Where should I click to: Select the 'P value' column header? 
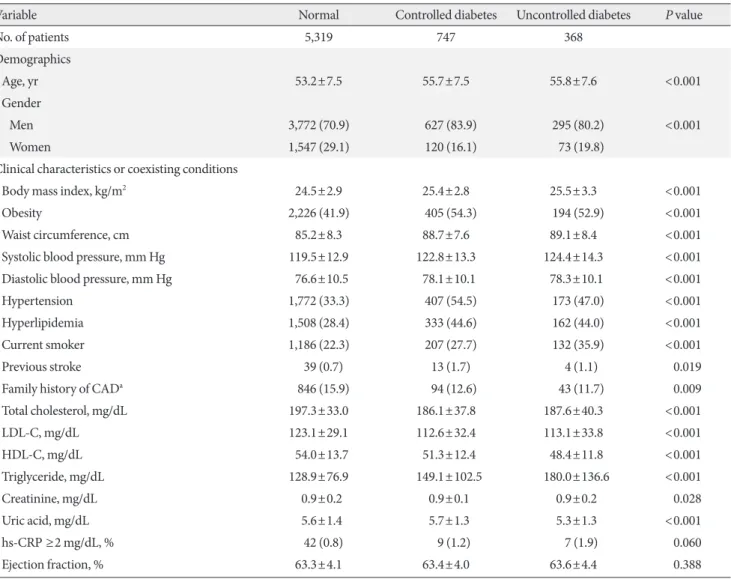[683, 15]
